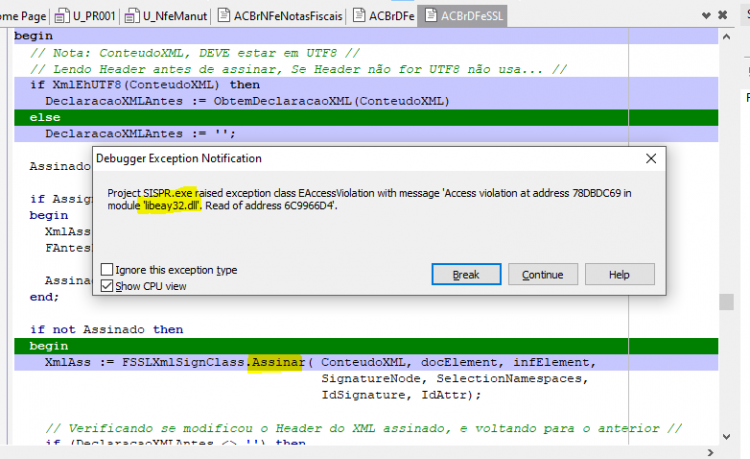The width and height of the screenshot is (750, 459).
Task: Click 'infElement' parameter in code
Action: (x=551, y=362)
